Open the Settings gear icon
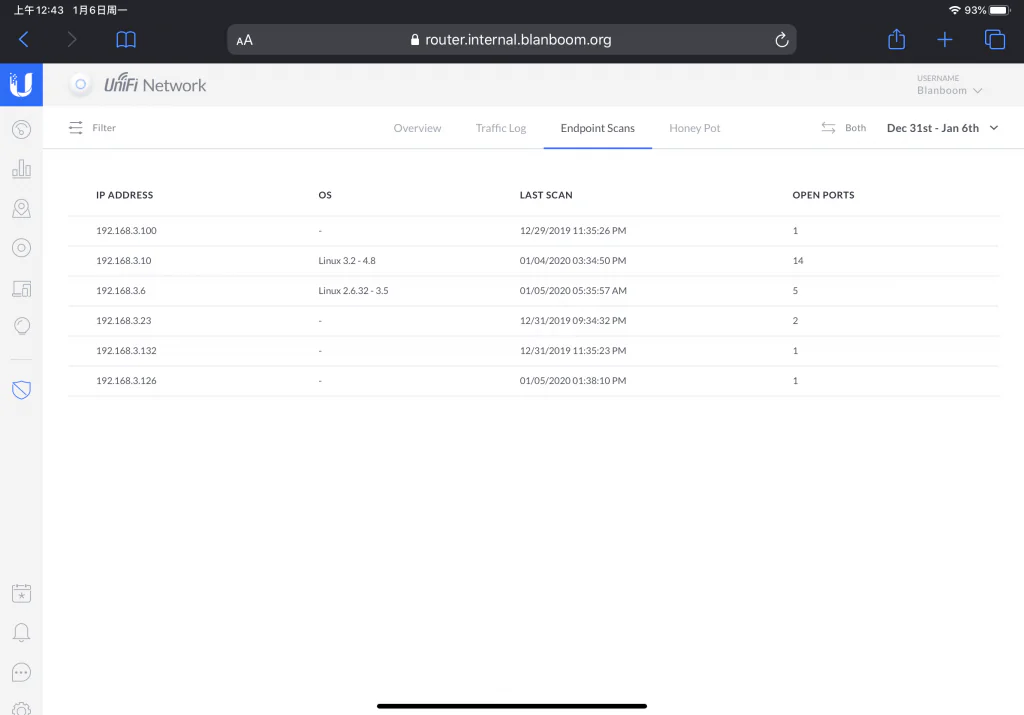This screenshot has width=1024, height=715. 22,709
